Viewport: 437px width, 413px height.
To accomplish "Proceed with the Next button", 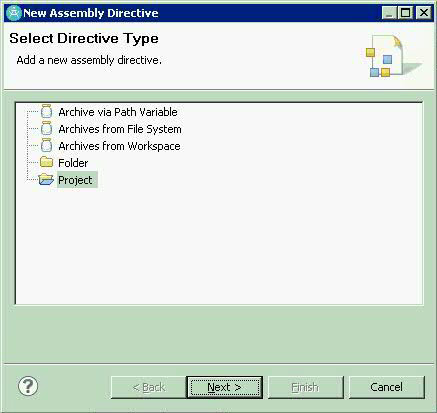I will [x=225, y=387].
